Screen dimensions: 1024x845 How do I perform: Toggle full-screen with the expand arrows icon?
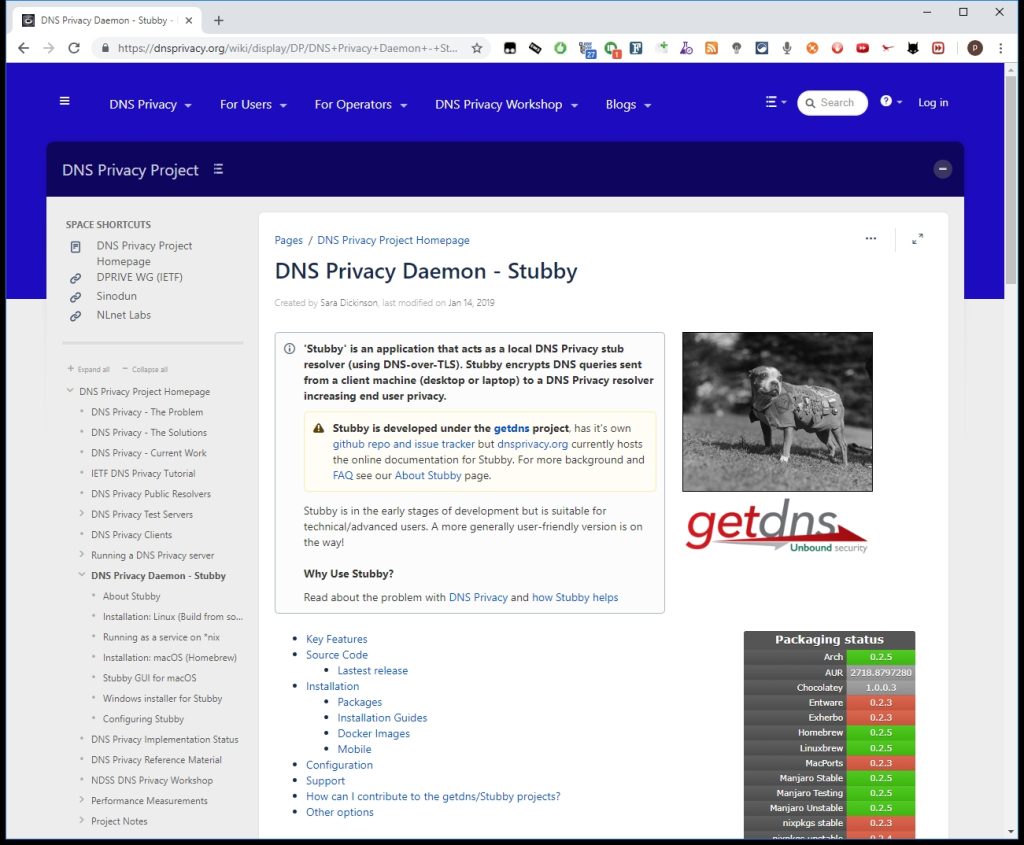918,239
